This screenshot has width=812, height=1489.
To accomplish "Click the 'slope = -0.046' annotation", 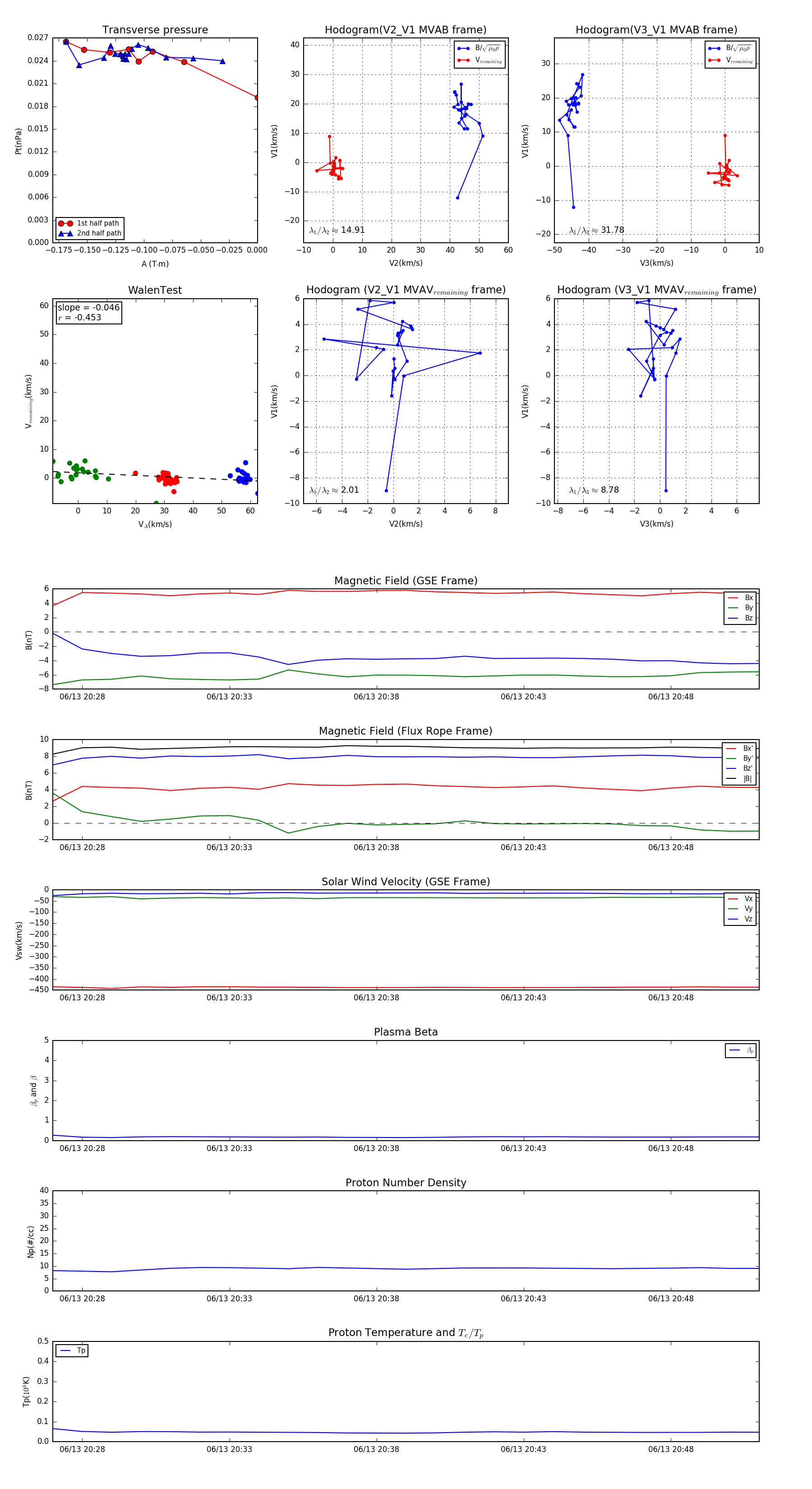I will (88, 308).
